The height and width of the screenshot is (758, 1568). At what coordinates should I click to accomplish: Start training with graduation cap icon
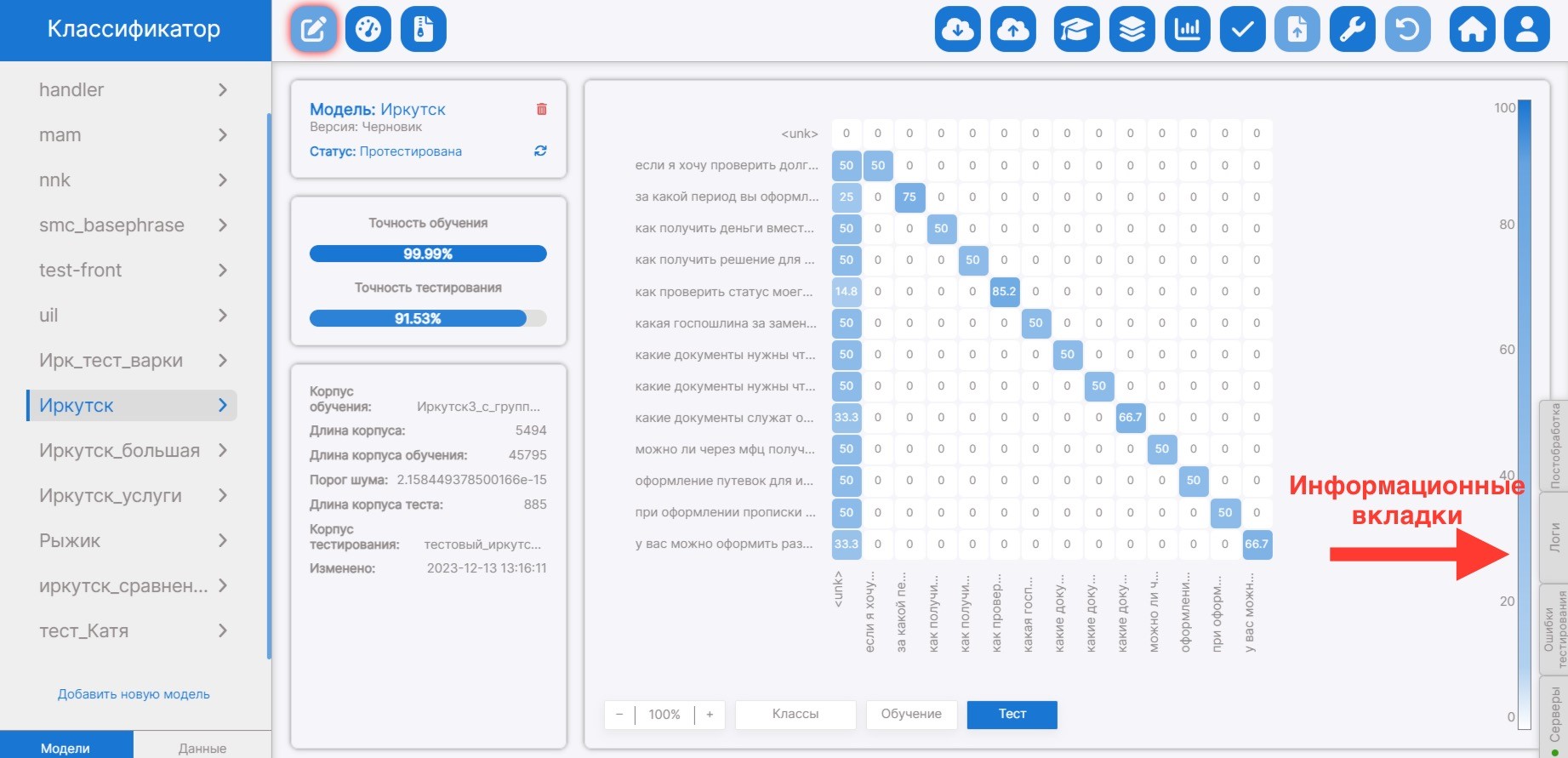pos(1076,30)
